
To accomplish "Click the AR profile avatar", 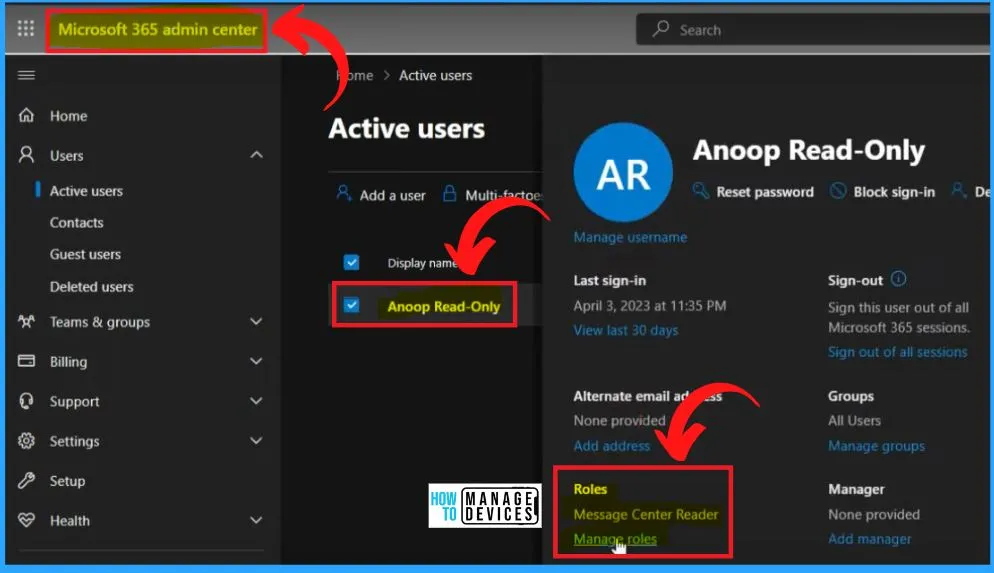I will (623, 172).
